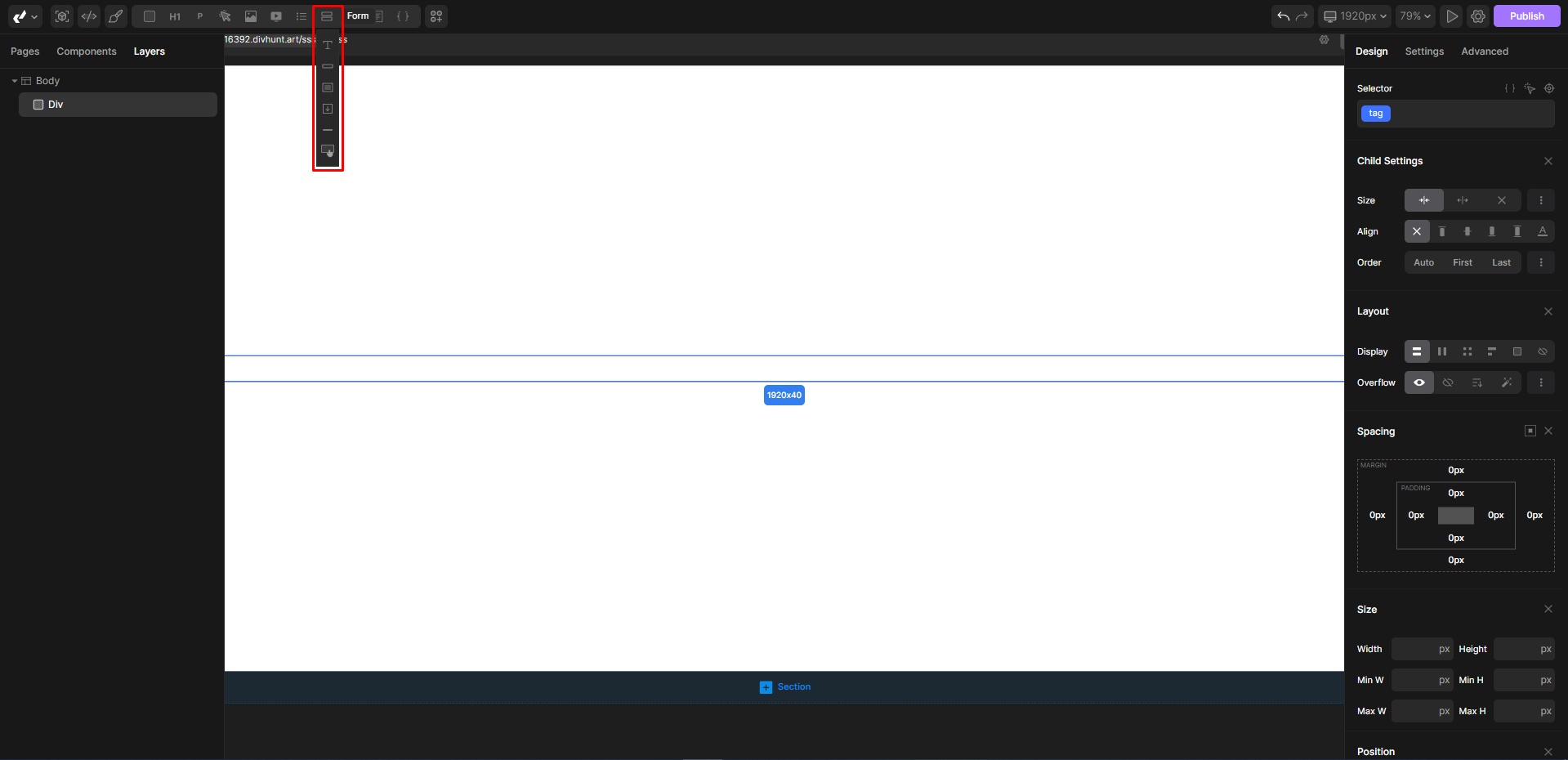This screenshot has width=1568, height=760.
Task: Insert a list element
Action: point(302,16)
